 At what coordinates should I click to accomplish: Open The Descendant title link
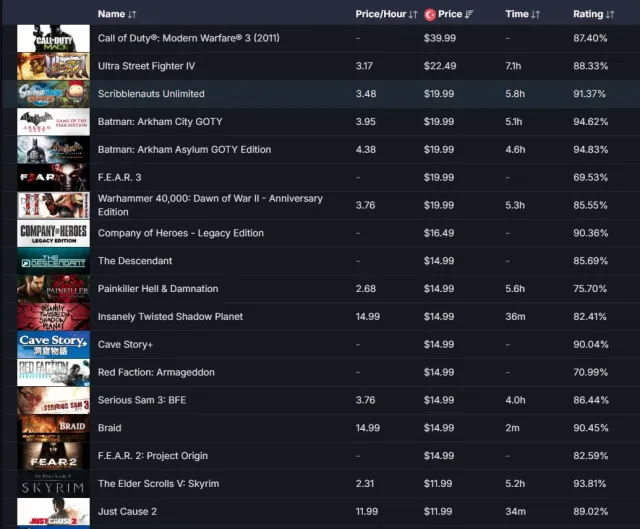pyautogui.click(x=135, y=261)
